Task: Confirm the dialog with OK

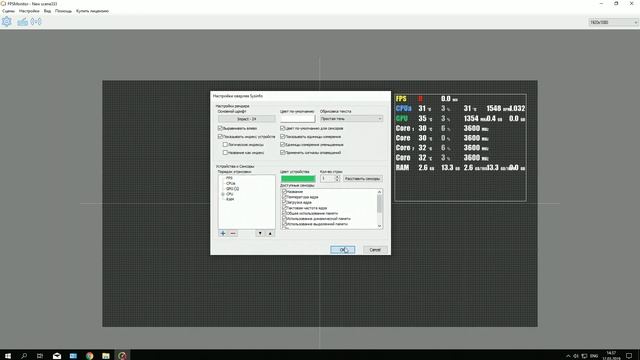Action: coord(342,250)
